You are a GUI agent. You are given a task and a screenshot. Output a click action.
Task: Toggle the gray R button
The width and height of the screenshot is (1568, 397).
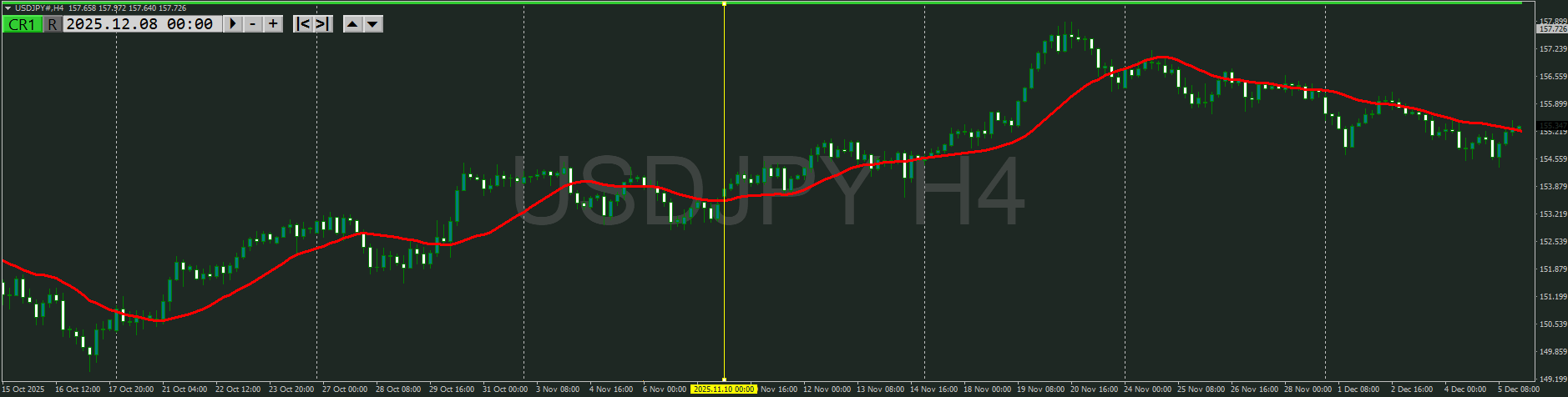(x=53, y=24)
